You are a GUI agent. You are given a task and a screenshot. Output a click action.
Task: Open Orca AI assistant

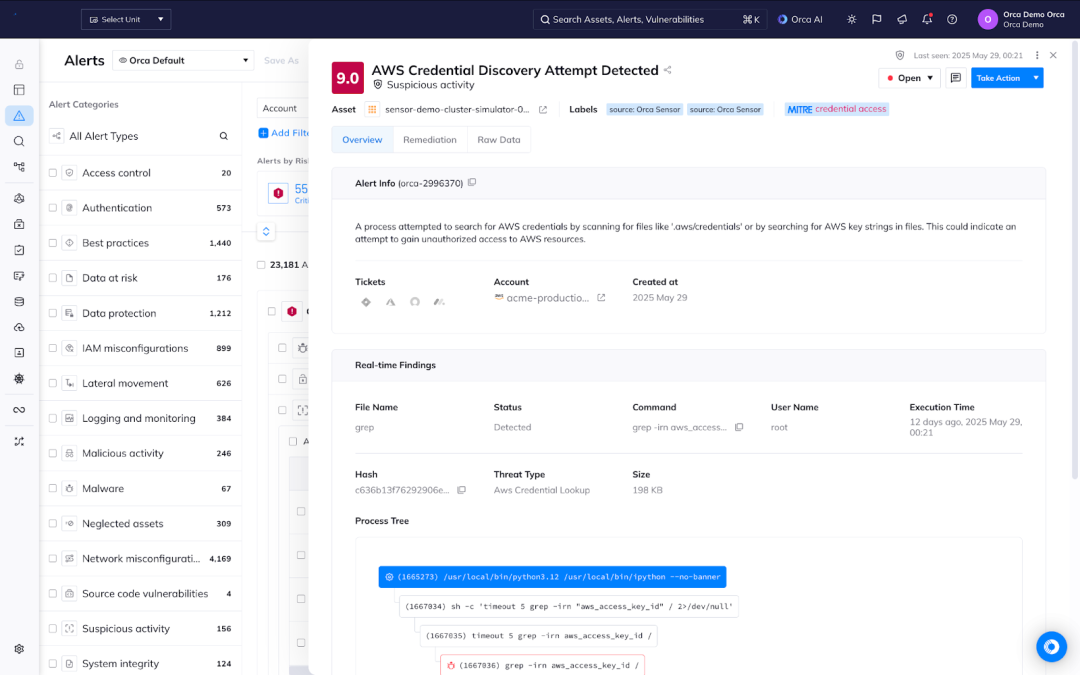(800, 19)
